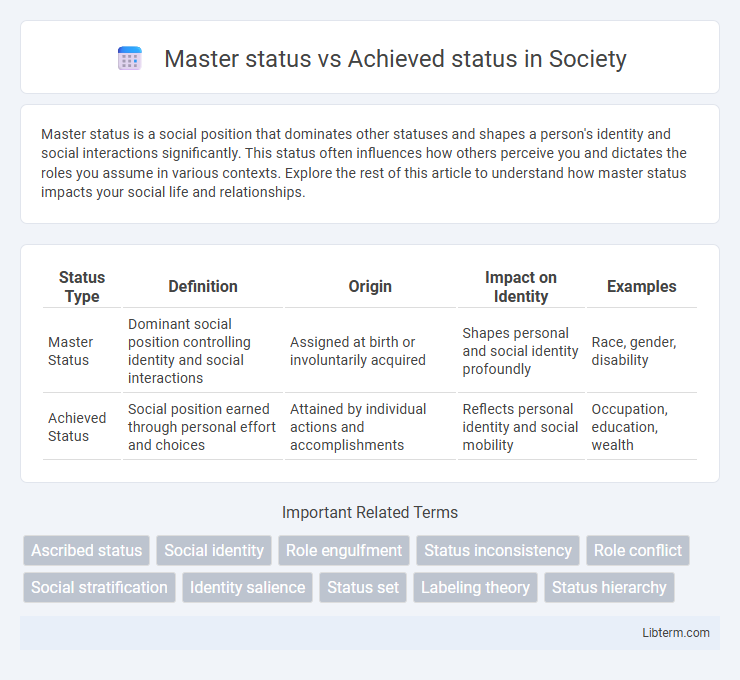Viewport: 740px width, 680px height.
Task: Click the page title 'Master status vs Achieved status in Society'
Action: point(395,59)
